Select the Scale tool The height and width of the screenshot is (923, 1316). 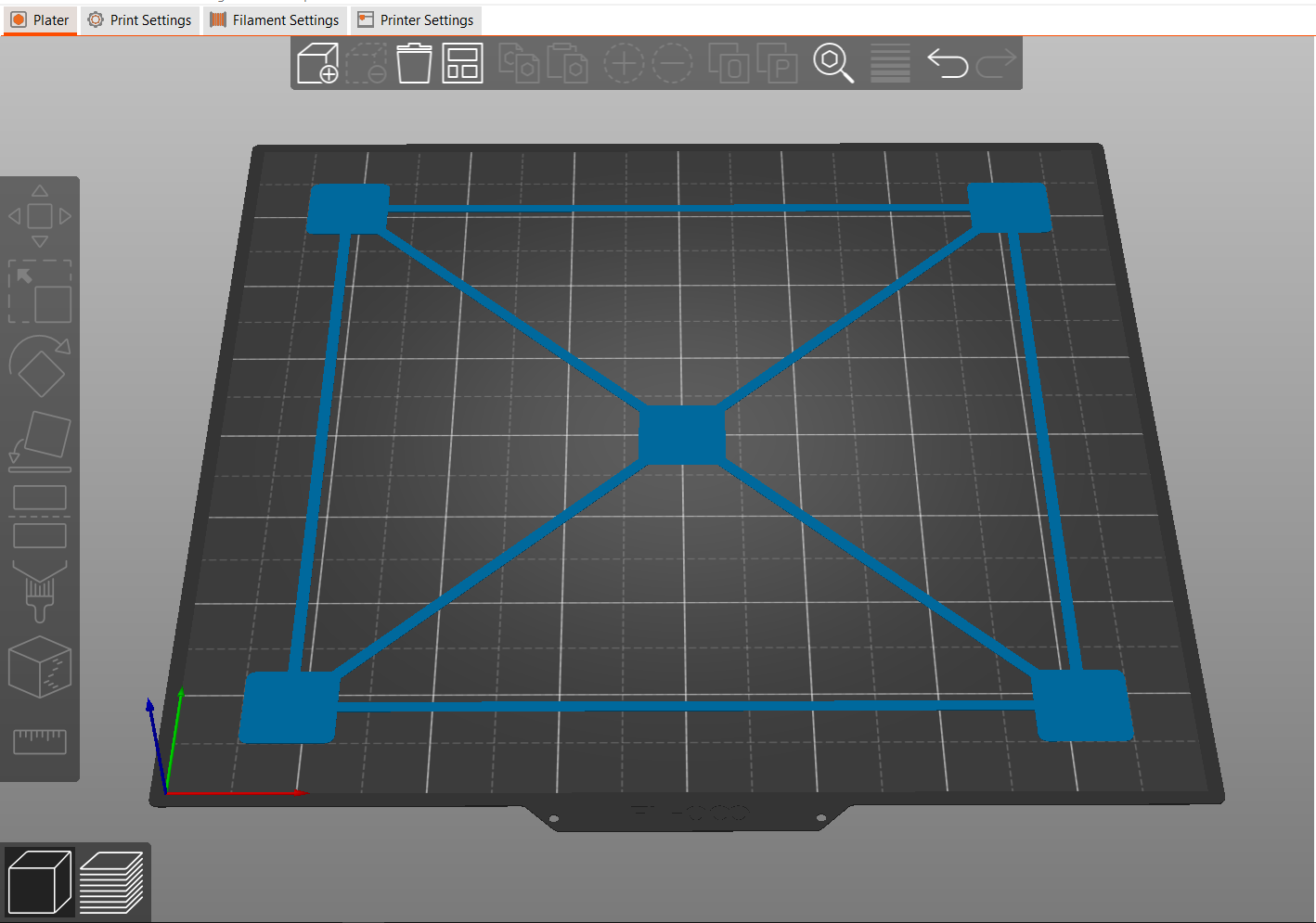click(40, 292)
